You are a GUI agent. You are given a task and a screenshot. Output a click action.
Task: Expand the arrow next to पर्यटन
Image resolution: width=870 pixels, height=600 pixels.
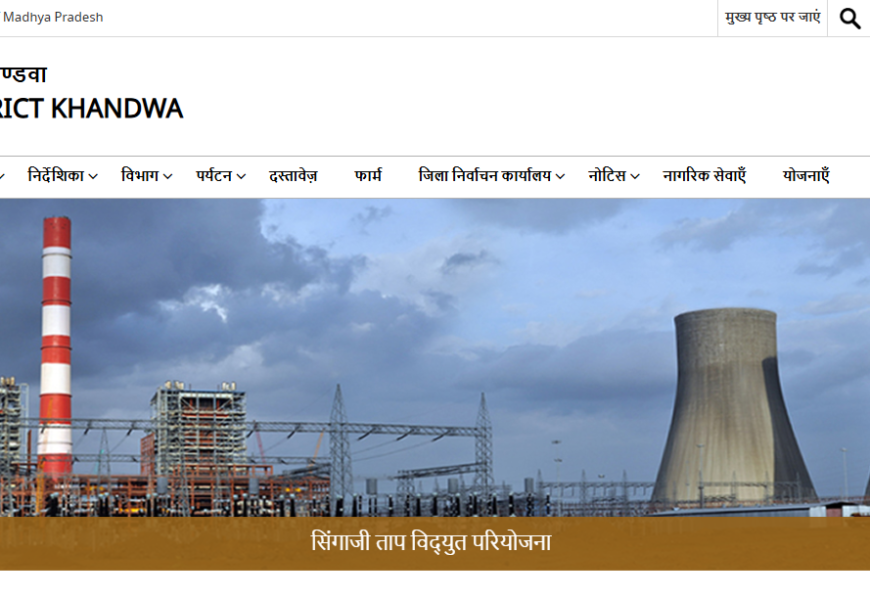click(241, 177)
